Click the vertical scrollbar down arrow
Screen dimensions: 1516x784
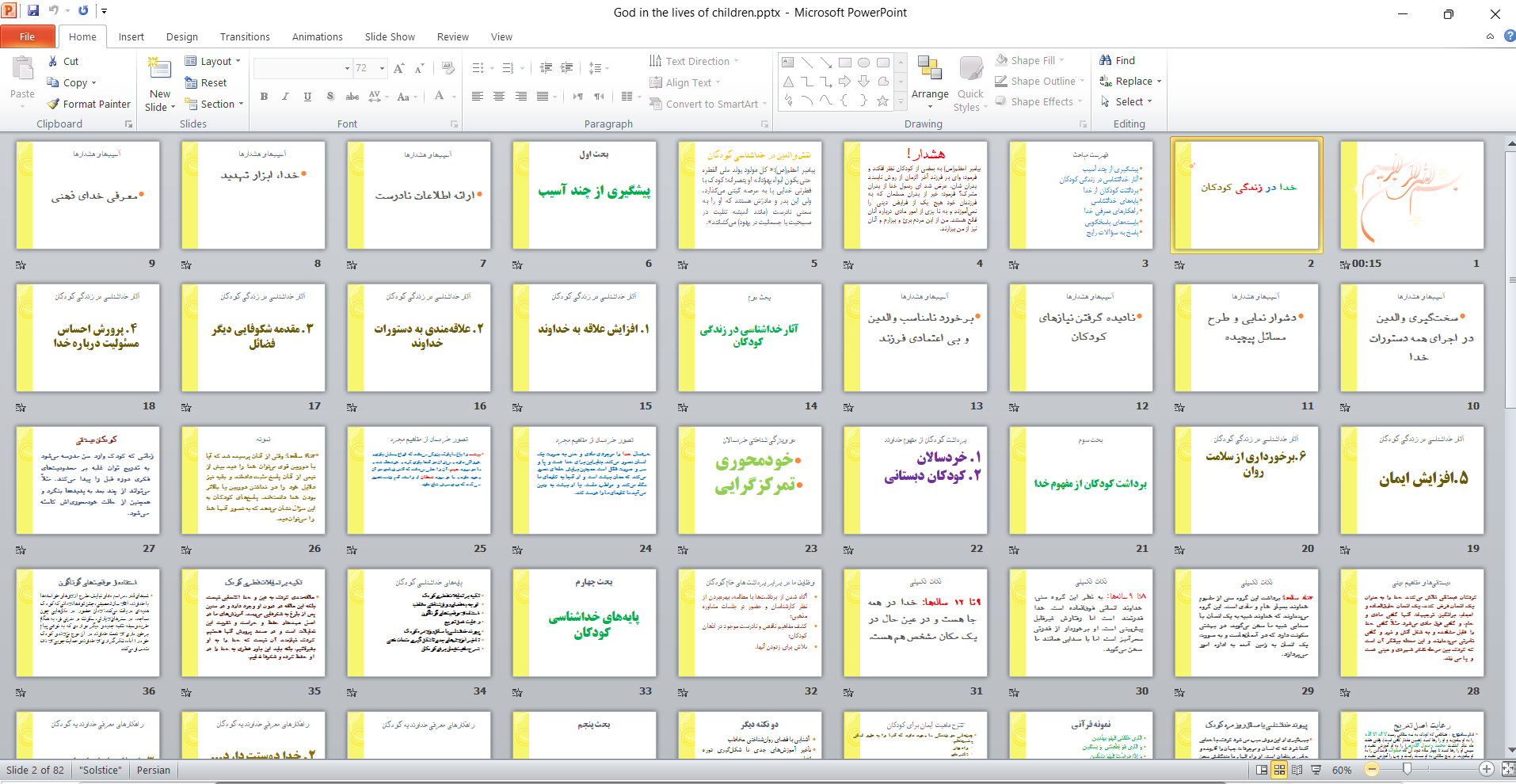coord(1511,749)
